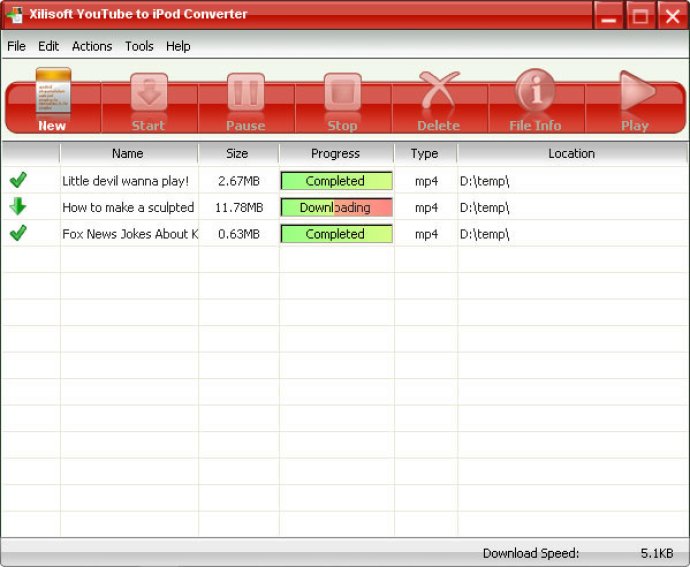Click the Download Speed label in status bar
Screen dimensions: 690x567
click(x=531, y=553)
